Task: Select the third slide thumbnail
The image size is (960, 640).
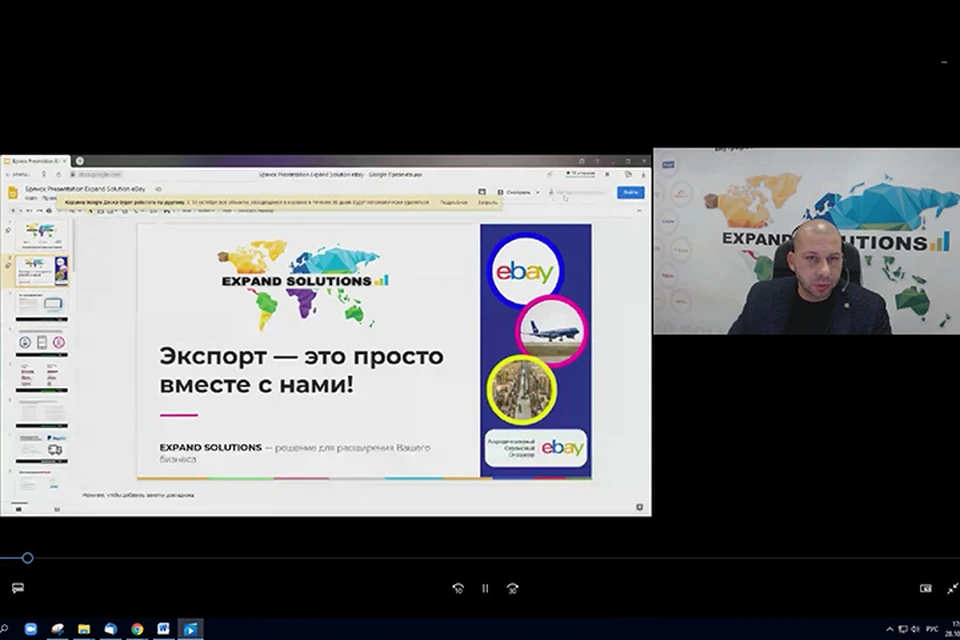Action: point(42,306)
